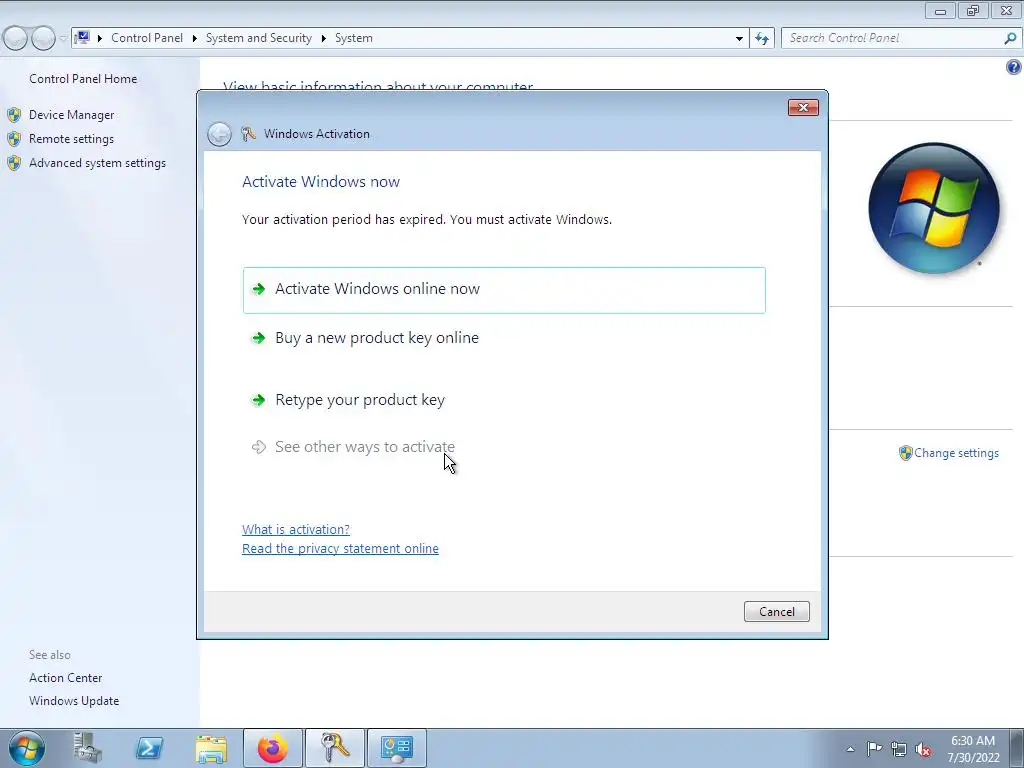The width and height of the screenshot is (1024, 768).
Task: Restore down the Control Panel window
Action: [973, 10]
